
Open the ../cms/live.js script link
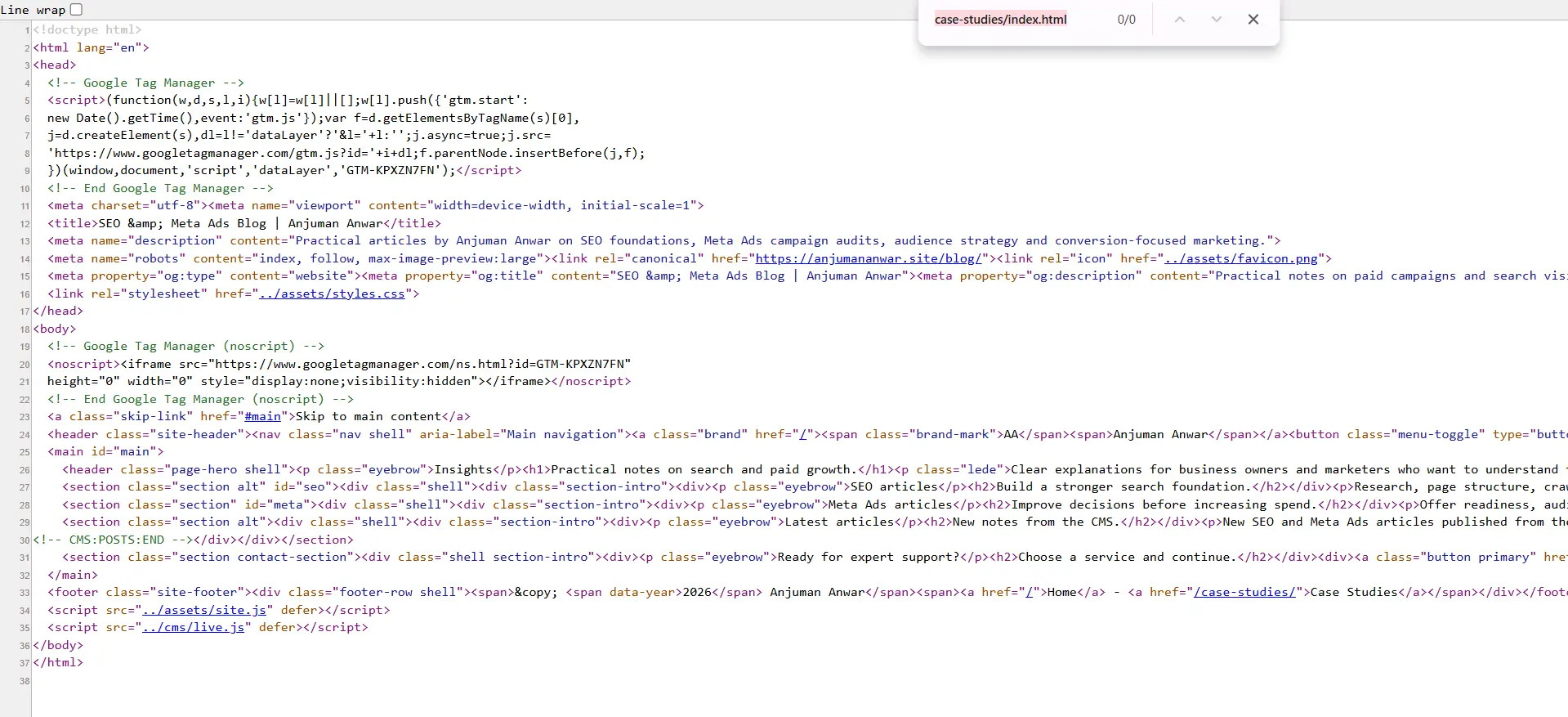194,627
